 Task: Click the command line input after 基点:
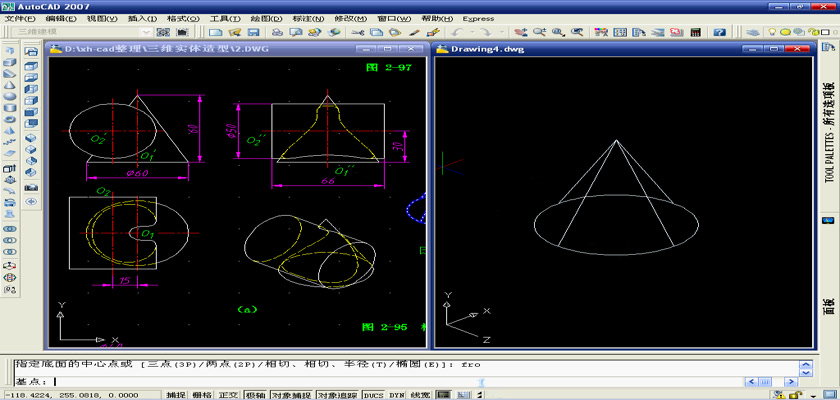396,382
